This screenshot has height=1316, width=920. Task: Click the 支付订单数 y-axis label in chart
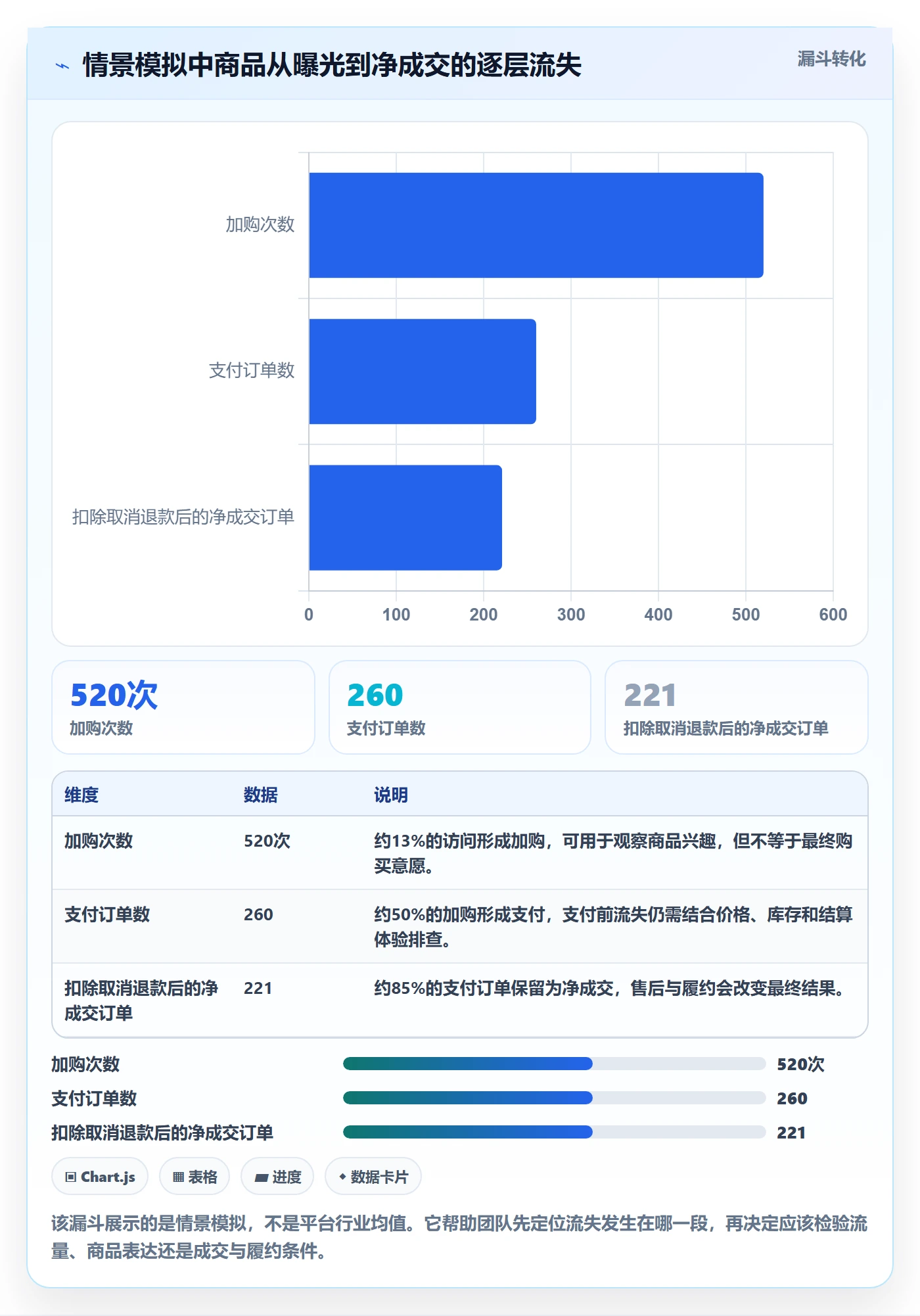coord(252,371)
